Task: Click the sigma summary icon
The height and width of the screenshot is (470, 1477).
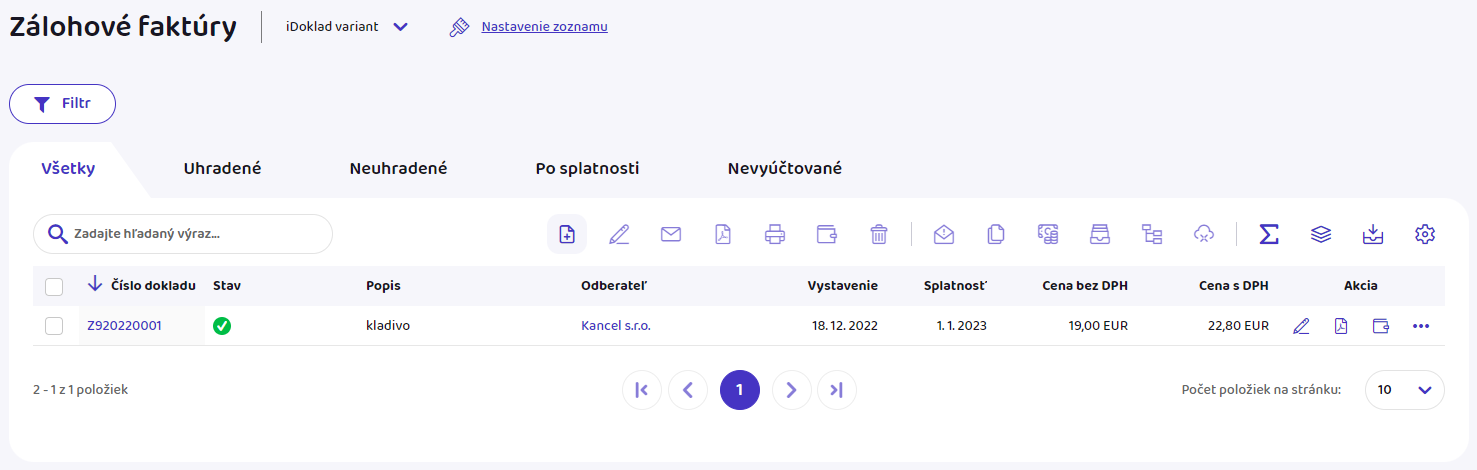Action: click(x=1269, y=234)
